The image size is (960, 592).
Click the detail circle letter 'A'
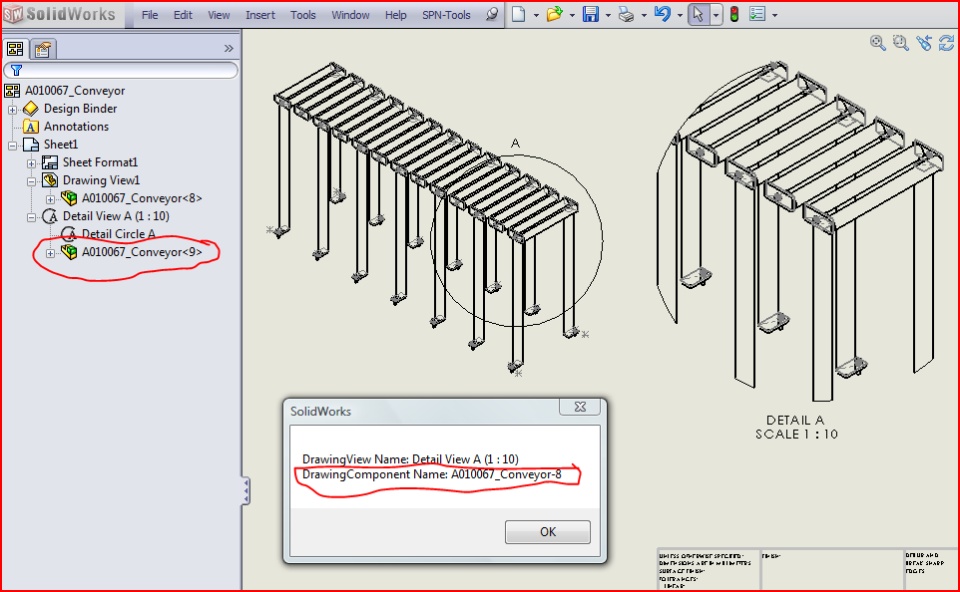pyautogui.click(x=516, y=143)
